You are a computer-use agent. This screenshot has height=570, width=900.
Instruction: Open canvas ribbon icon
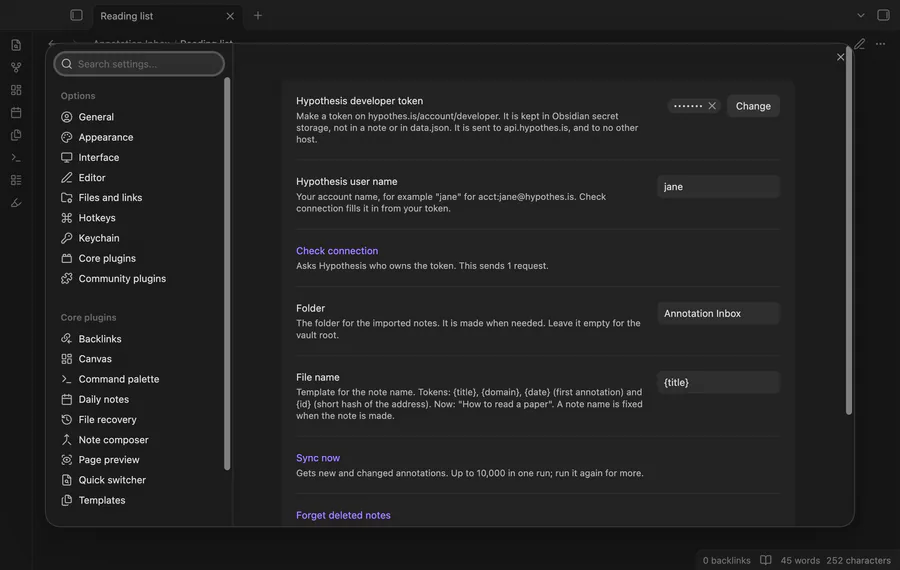16,90
